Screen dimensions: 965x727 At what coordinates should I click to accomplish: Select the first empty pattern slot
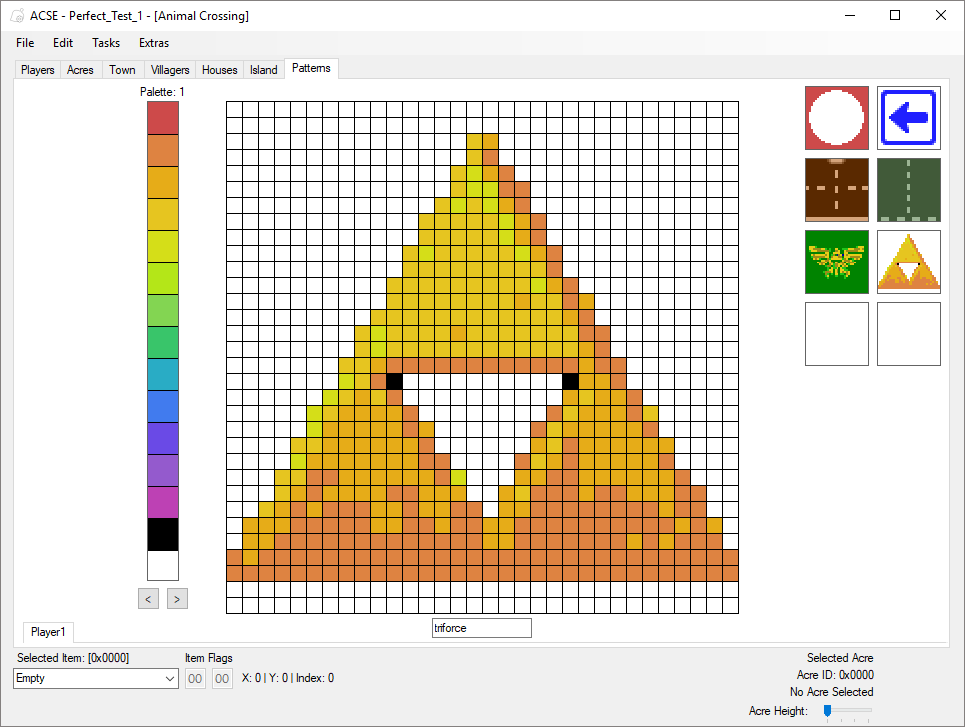coord(836,334)
